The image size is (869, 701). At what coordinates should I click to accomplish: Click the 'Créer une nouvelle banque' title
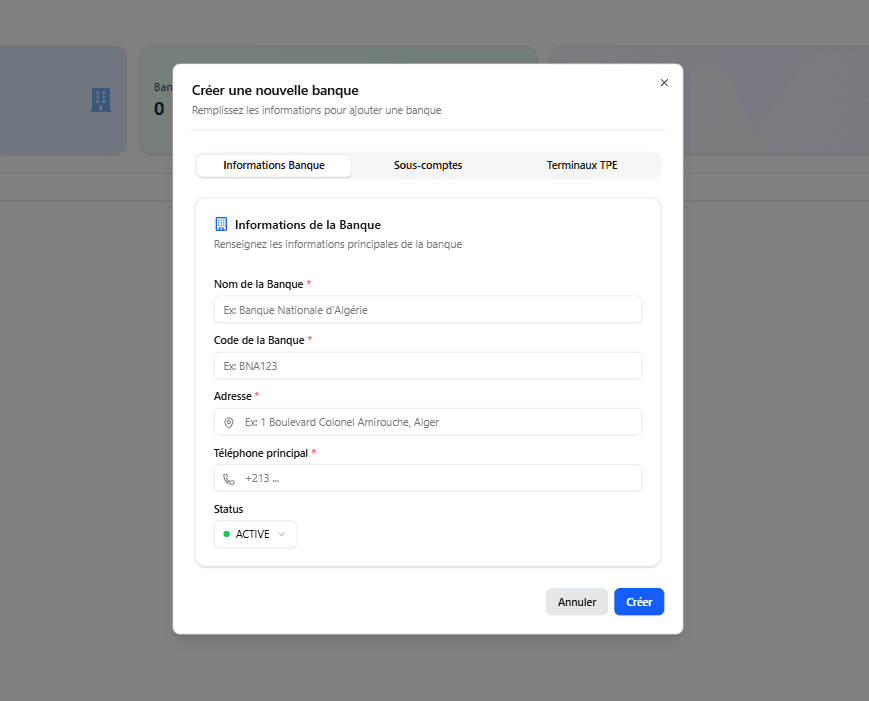tap(275, 90)
